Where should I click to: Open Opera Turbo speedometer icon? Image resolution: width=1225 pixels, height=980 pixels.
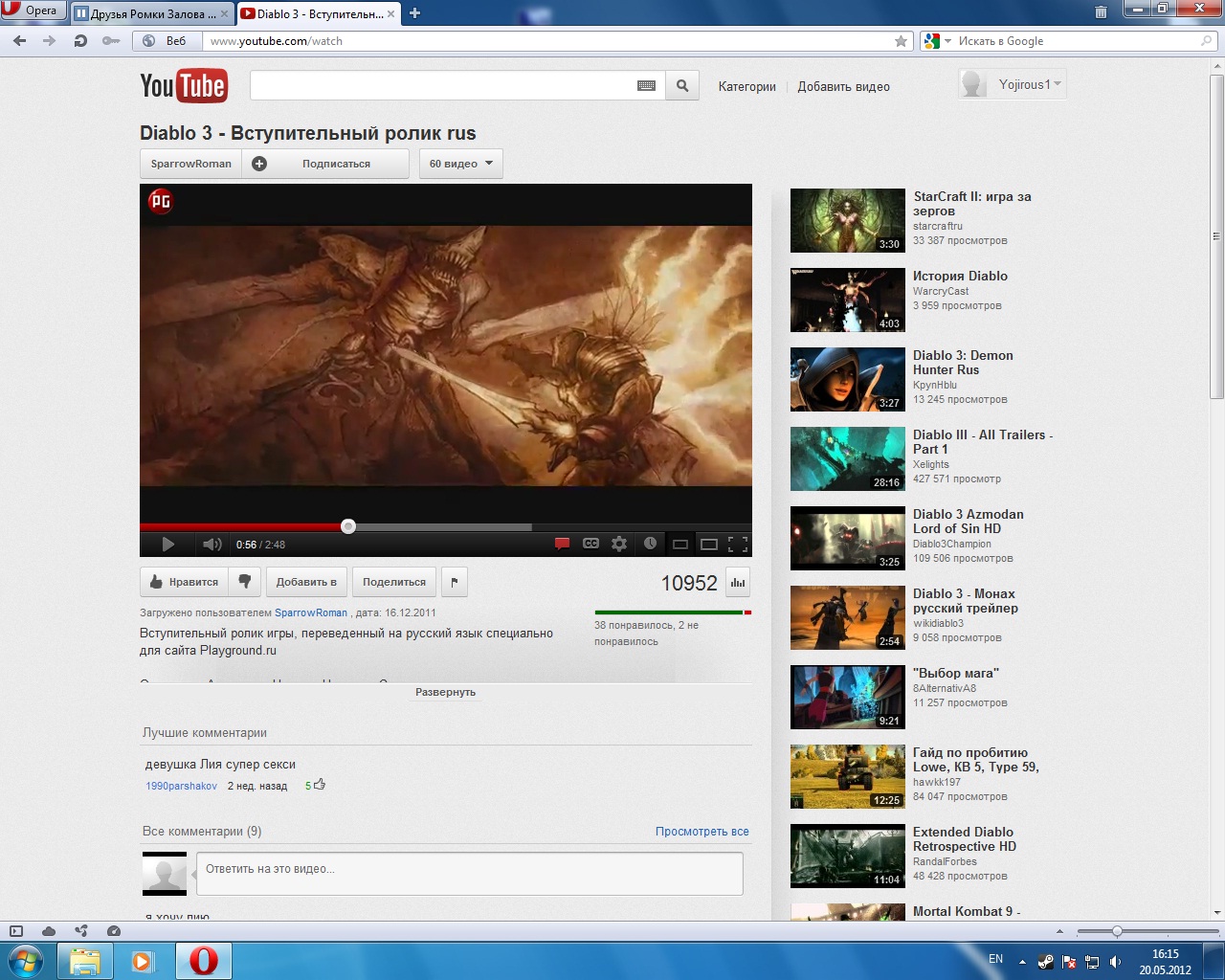(x=114, y=930)
